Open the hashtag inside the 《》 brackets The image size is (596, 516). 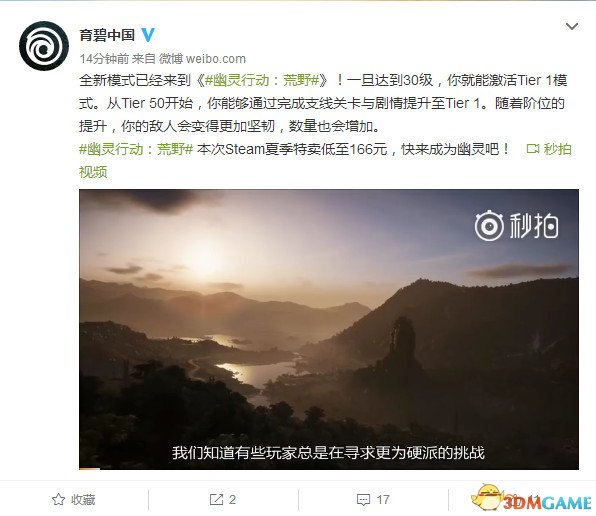point(262,80)
